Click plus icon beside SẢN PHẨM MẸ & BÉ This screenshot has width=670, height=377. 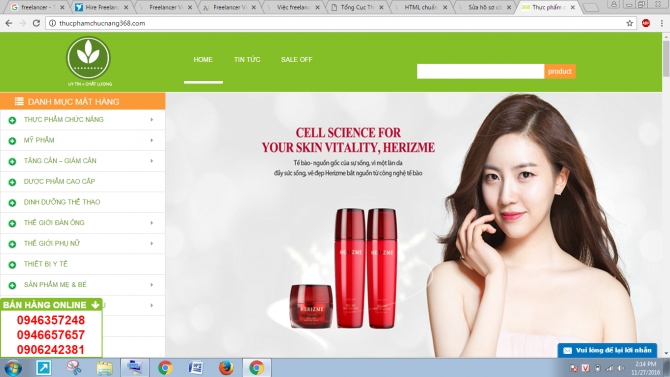tap(12, 285)
